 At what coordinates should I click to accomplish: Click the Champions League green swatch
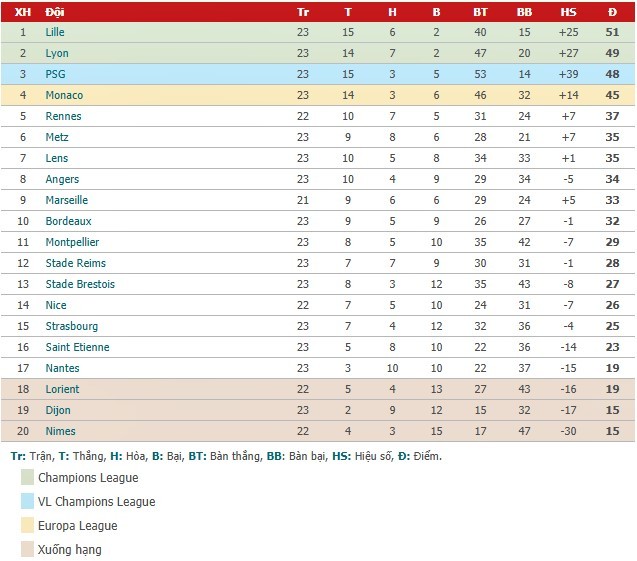pos(27,477)
